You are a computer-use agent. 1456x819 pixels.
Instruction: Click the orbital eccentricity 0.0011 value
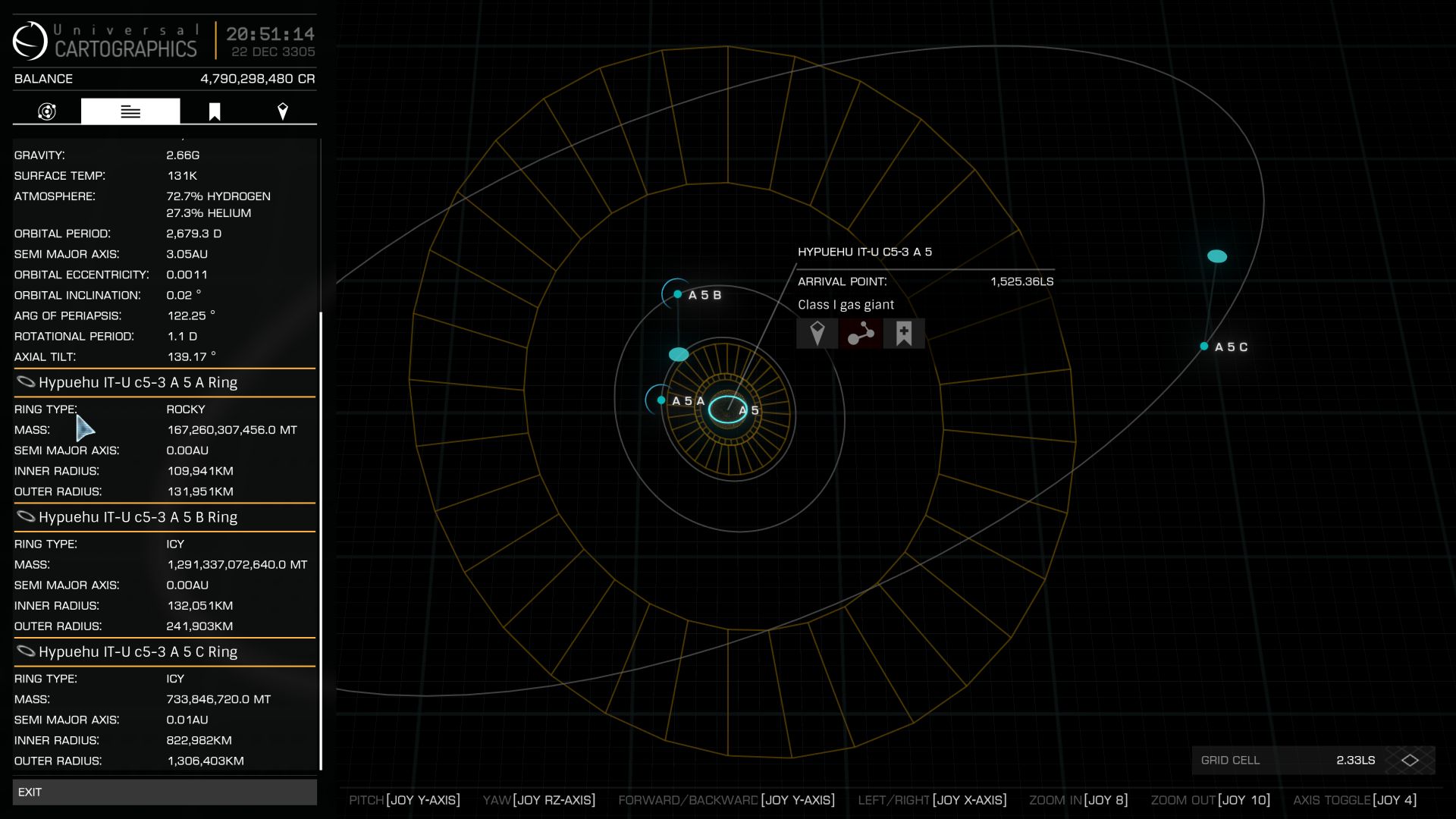187,275
